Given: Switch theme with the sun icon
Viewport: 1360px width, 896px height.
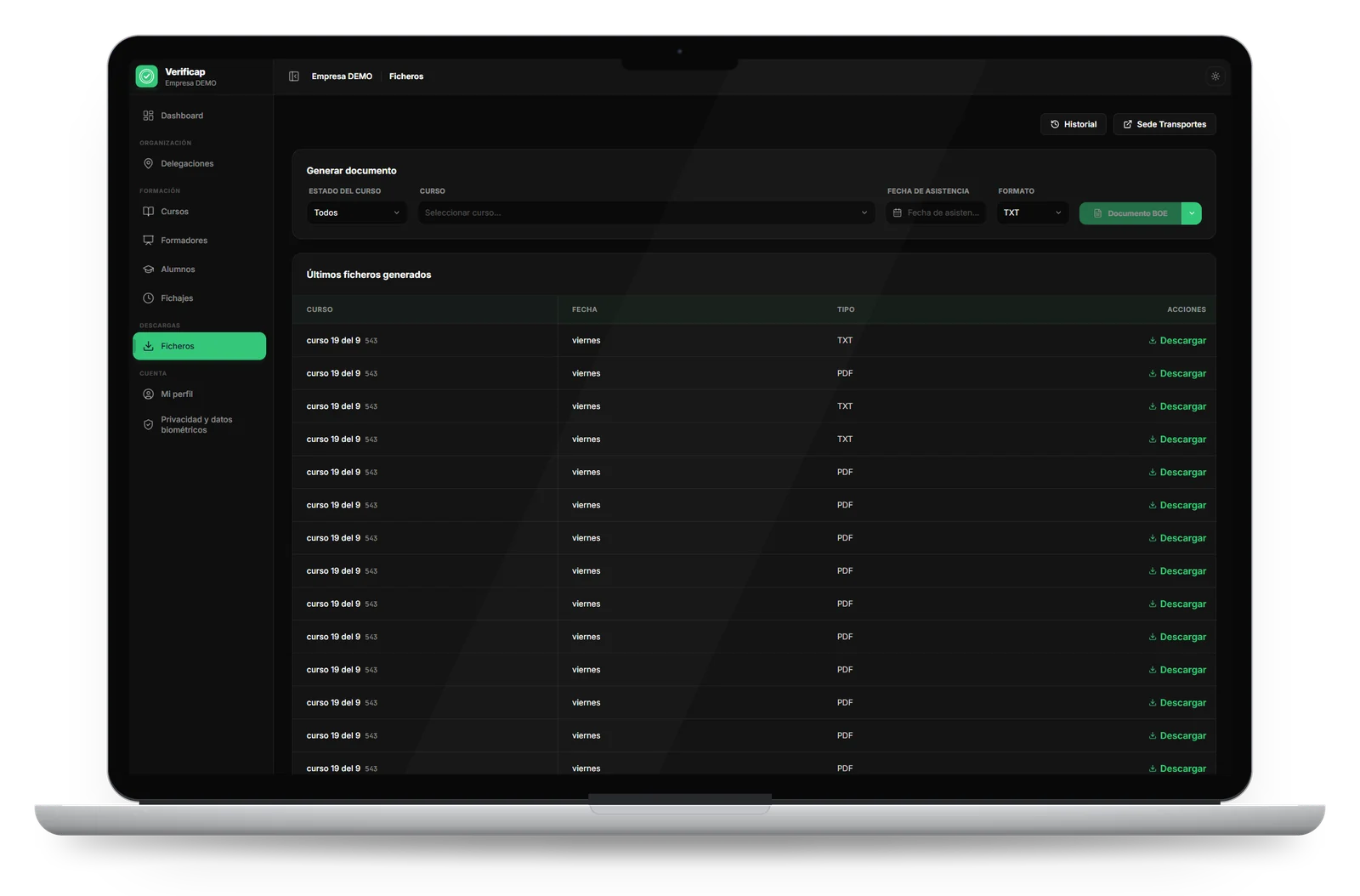Looking at the screenshot, I should click(x=1215, y=77).
